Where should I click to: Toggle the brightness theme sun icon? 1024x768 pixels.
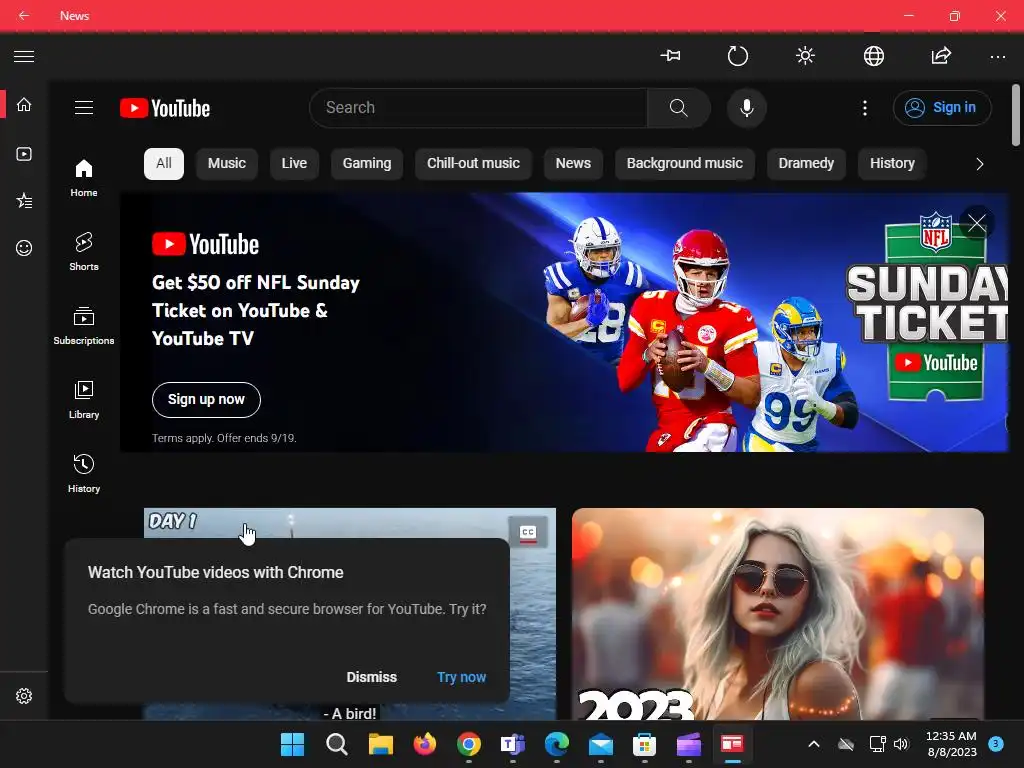point(805,56)
